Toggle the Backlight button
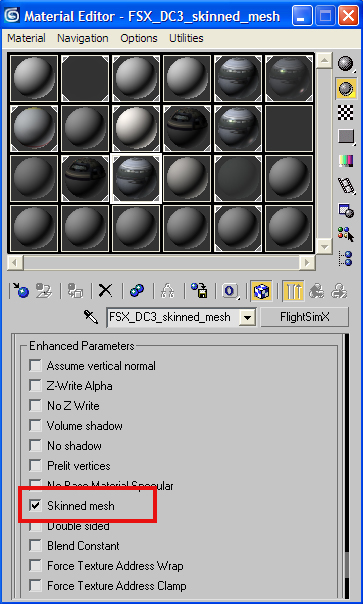 click(x=346, y=89)
